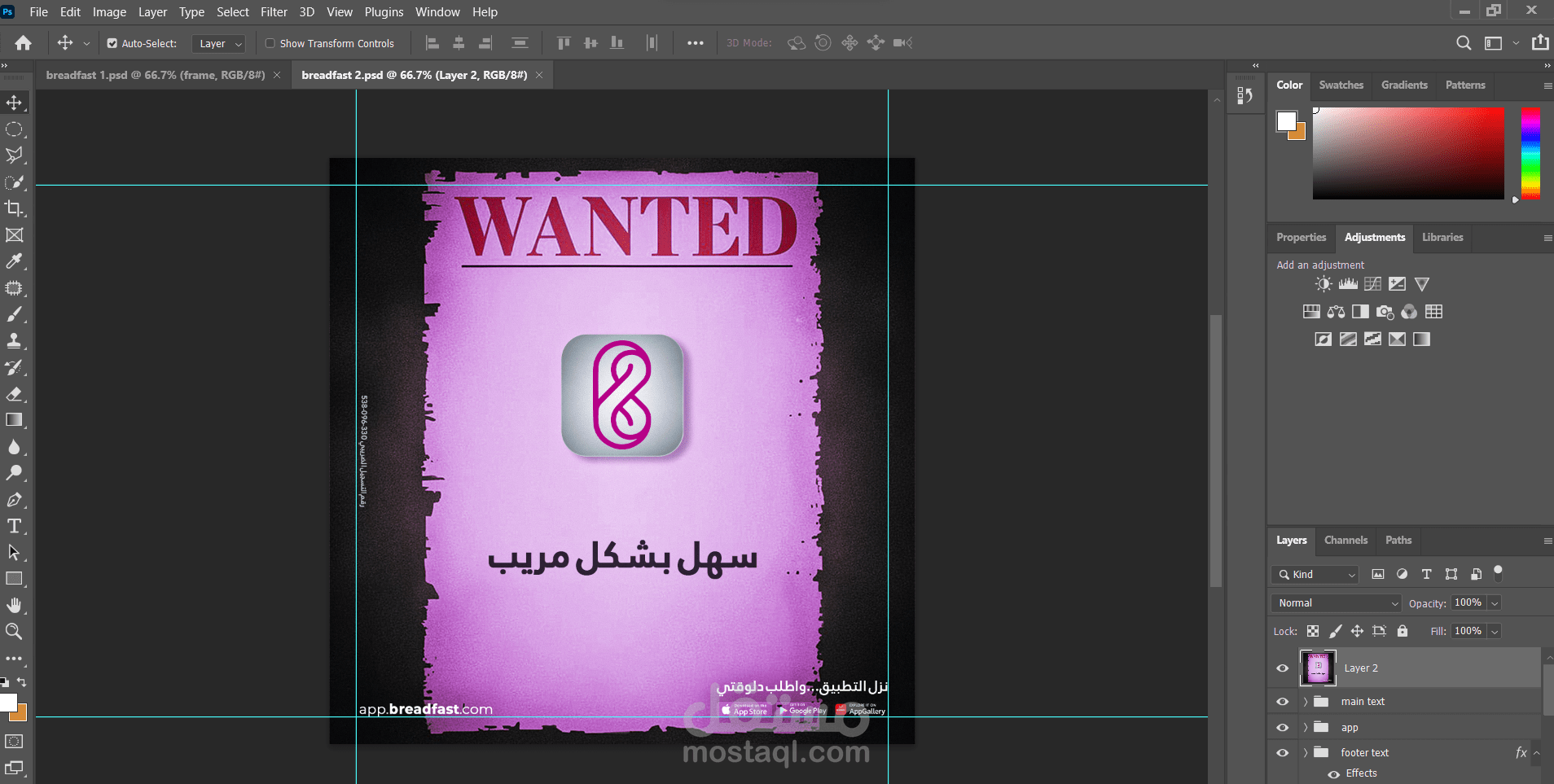Go to Photoshop Home screen
Image resolution: width=1554 pixels, height=784 pixels.
pos(23,43)
